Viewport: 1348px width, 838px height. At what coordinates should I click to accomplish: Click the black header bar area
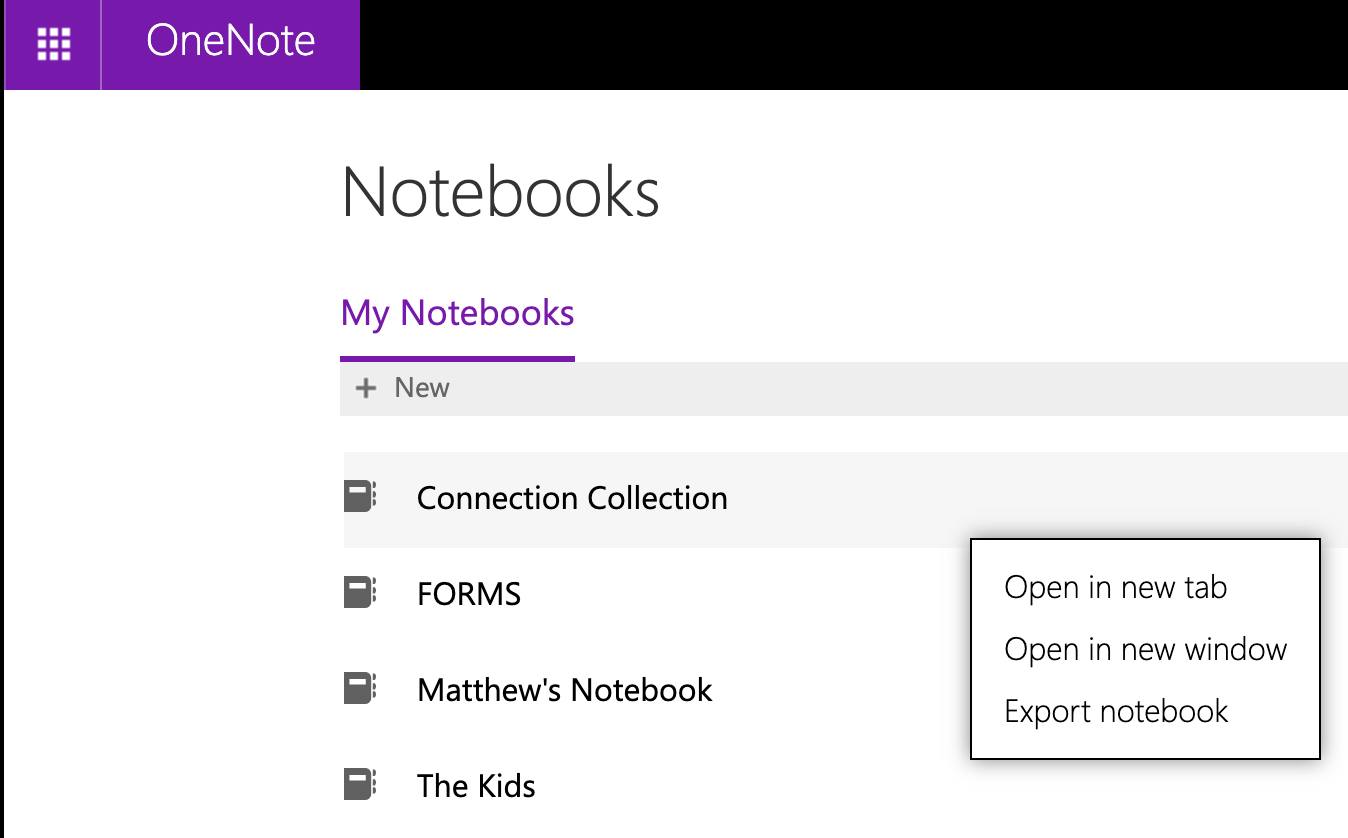pos(850,45)
